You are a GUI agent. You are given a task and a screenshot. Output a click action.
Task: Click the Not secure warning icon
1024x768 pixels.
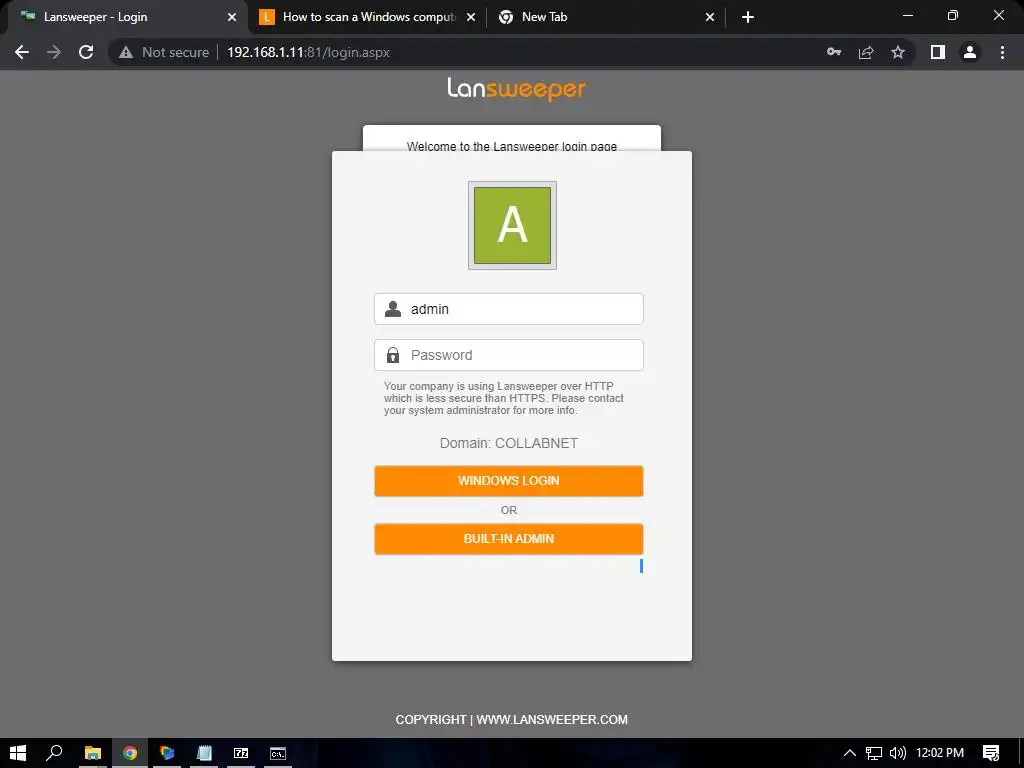point(126,52)
